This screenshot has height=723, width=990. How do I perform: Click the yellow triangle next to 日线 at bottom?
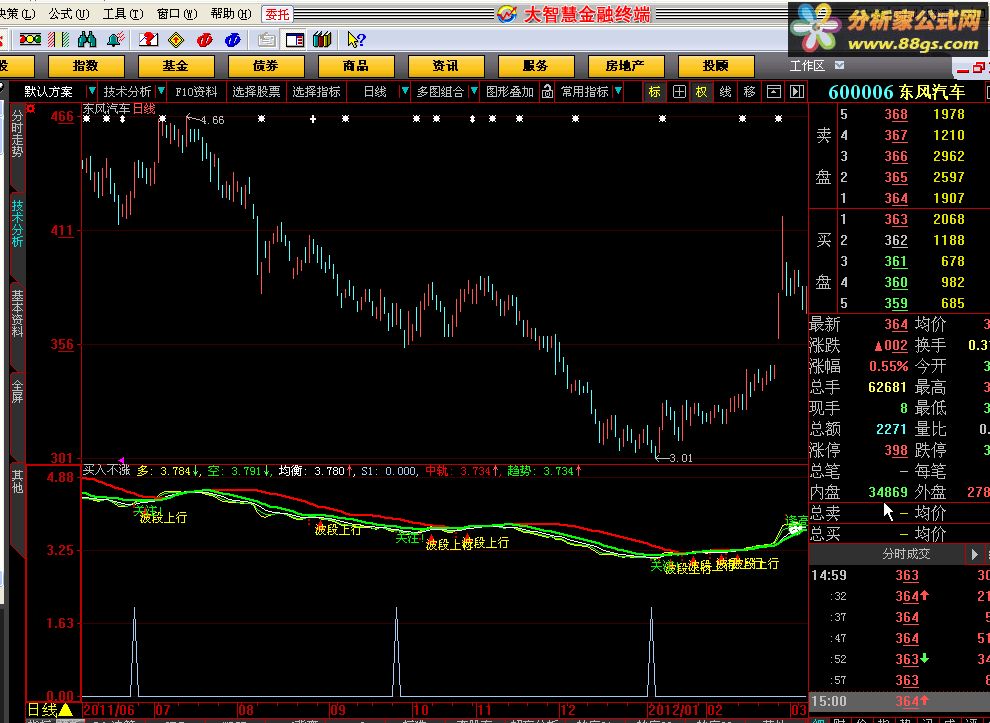(65, 709)
